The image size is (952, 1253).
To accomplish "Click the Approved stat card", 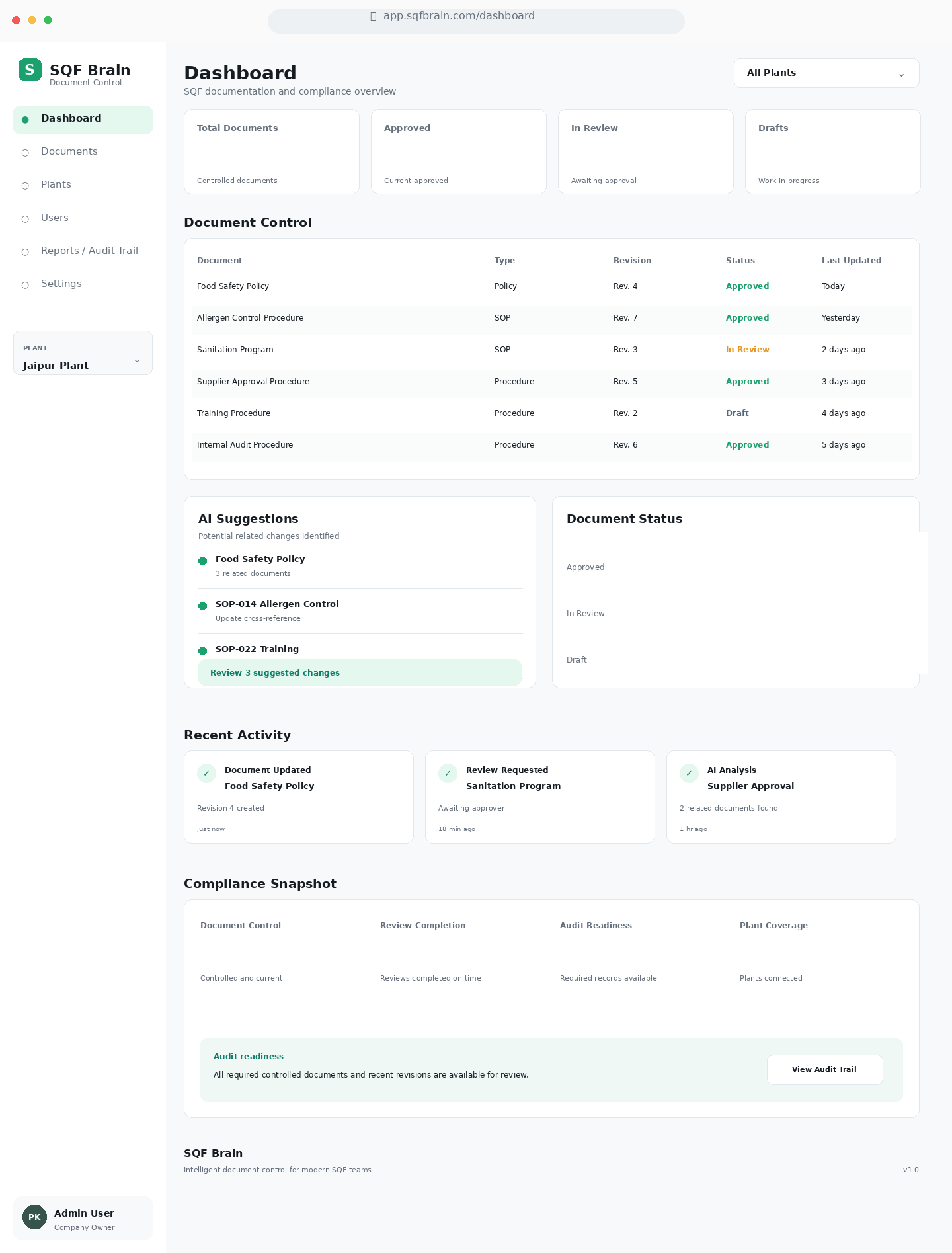I will tap(459, 151).
